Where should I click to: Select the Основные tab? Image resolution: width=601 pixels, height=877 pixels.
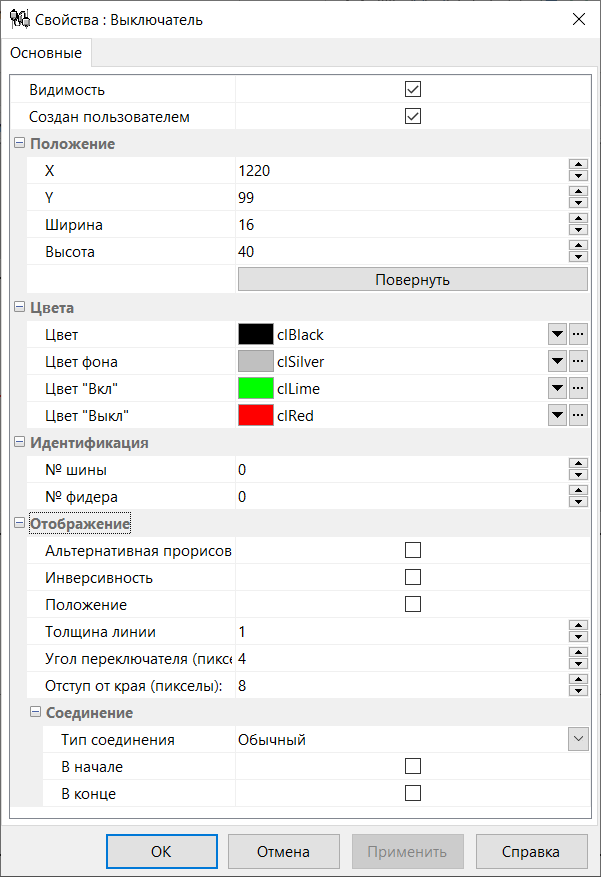(46, 53)
